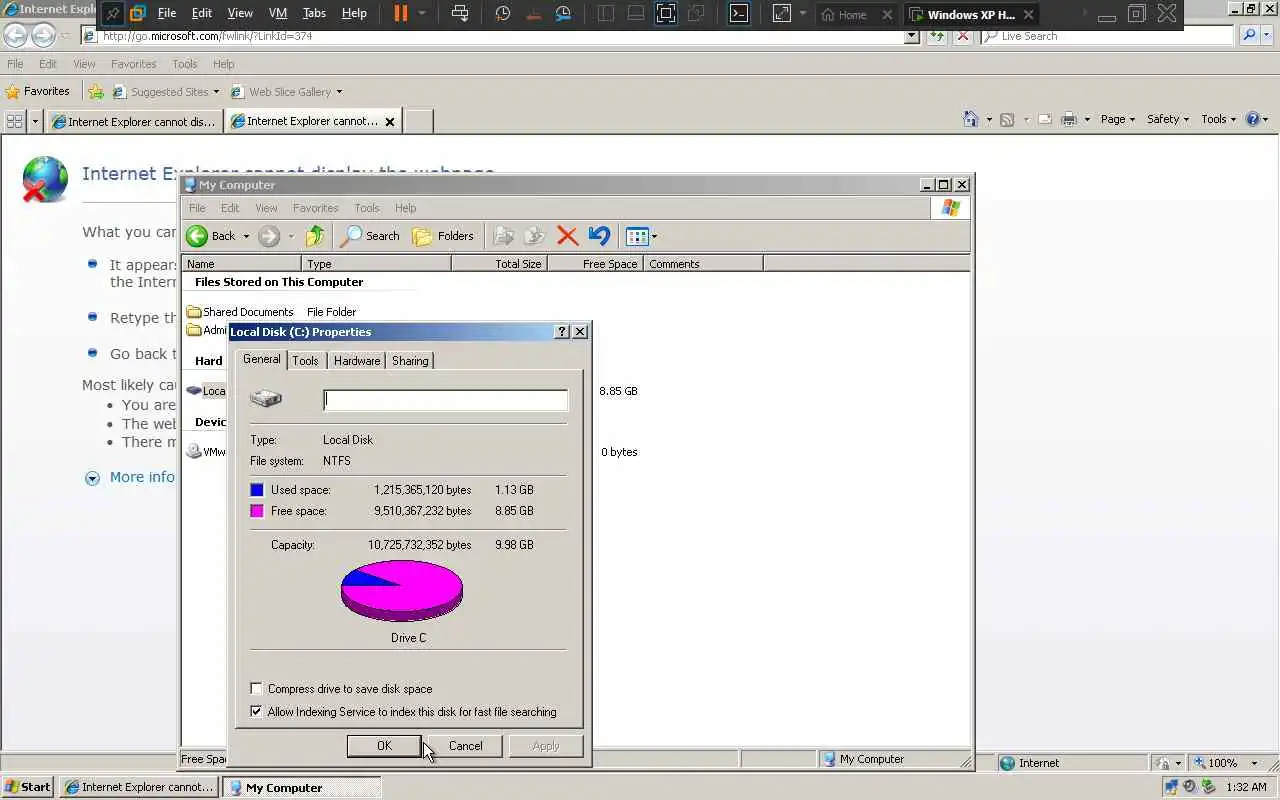Open the IE address bar dropdown
1280x800 pixels.
(x=911, y=36)
